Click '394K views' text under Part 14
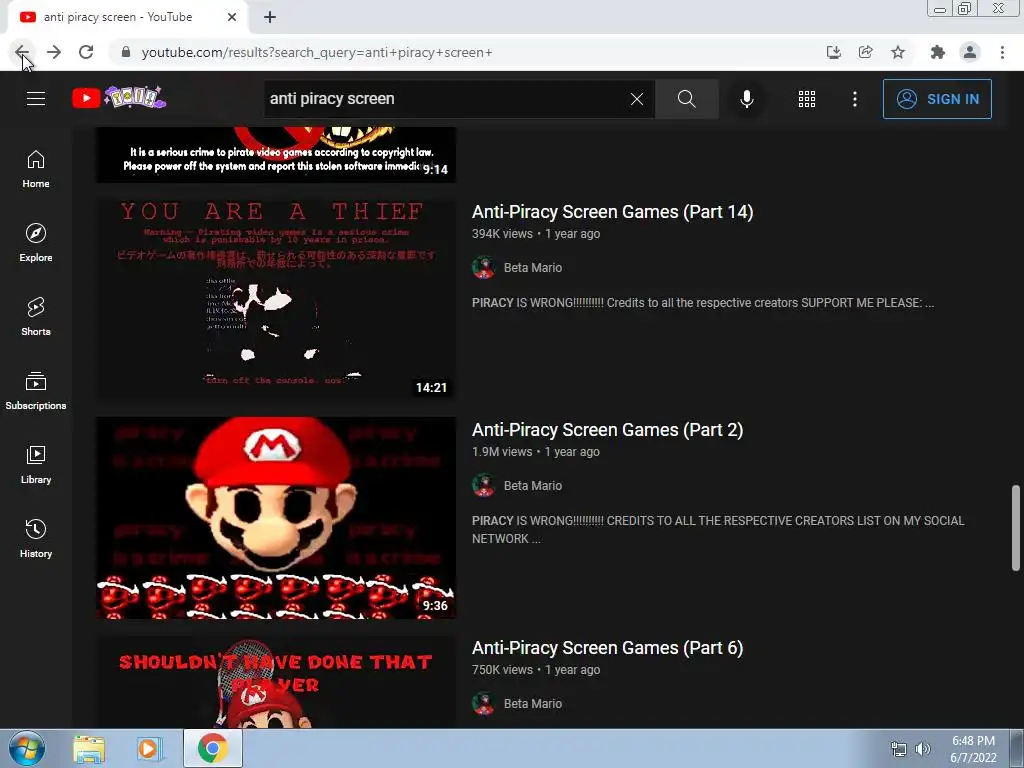The height and width of the screenshot is (768, 1024). [x=502, y=234]
